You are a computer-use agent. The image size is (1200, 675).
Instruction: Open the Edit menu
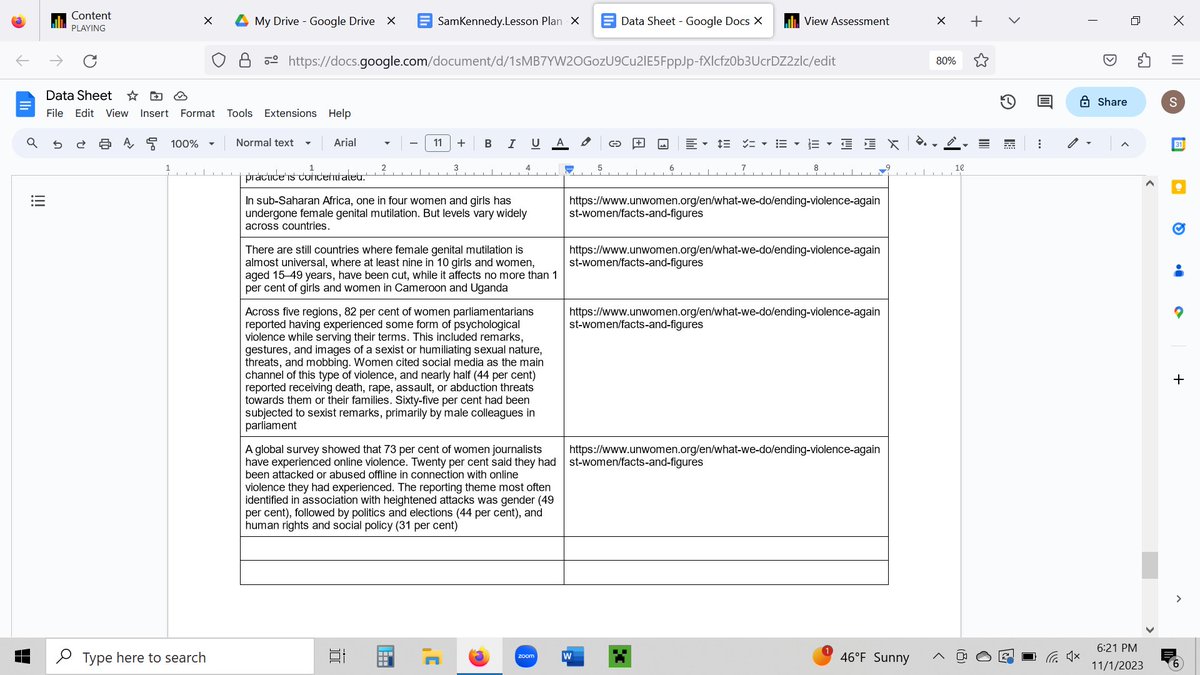84,113
